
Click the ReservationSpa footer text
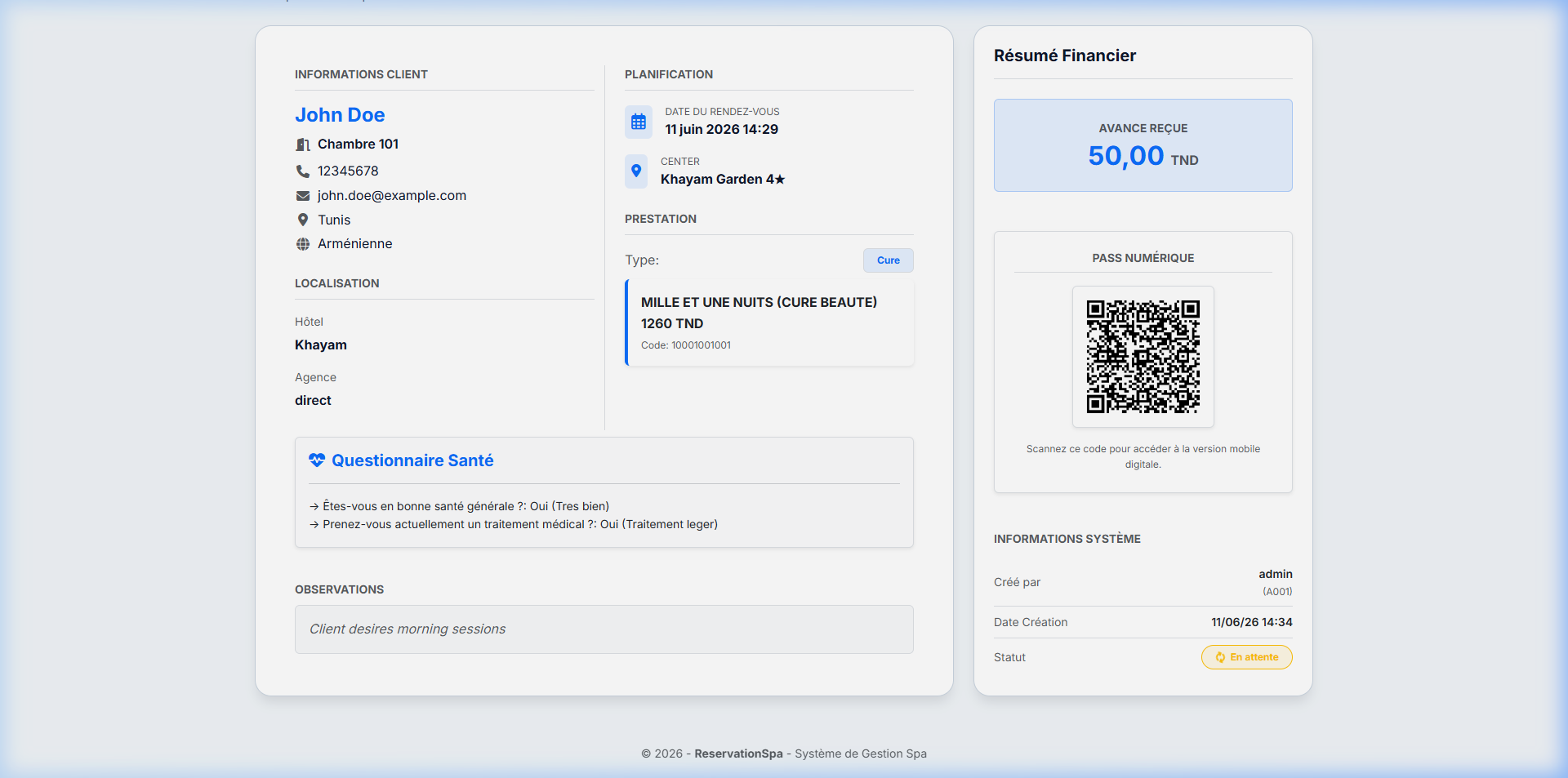pyautogui.click(x=738, y=754)
